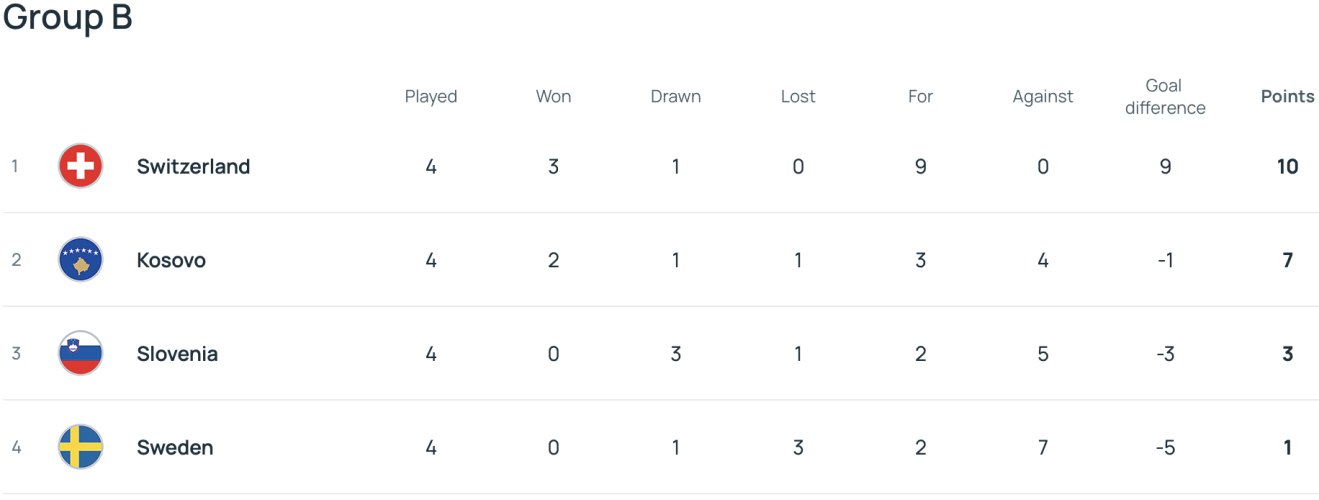Screen dimensions: 1319x500
Task: Click the Goal difference column header
Action: pos(1165,96)
